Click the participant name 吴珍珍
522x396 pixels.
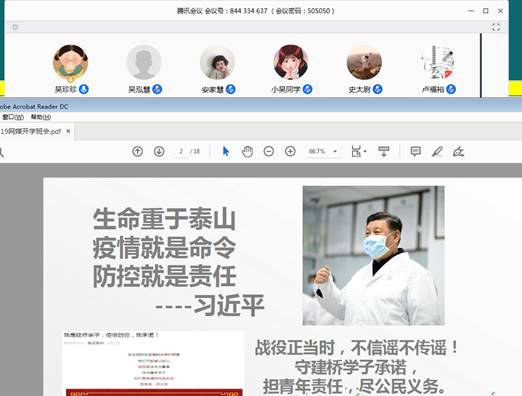(66, 89)
